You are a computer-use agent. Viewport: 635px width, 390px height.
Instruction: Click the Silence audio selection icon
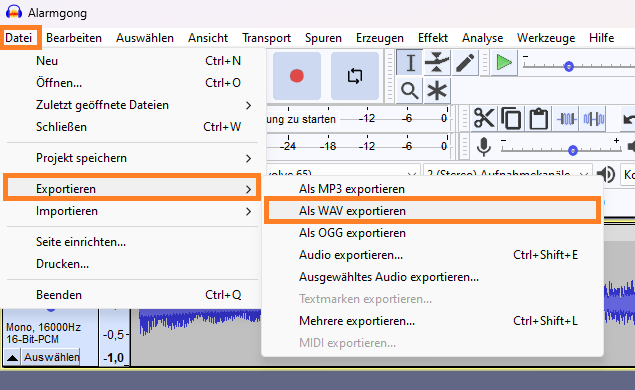pyautogui.click(x=593, y=119)
